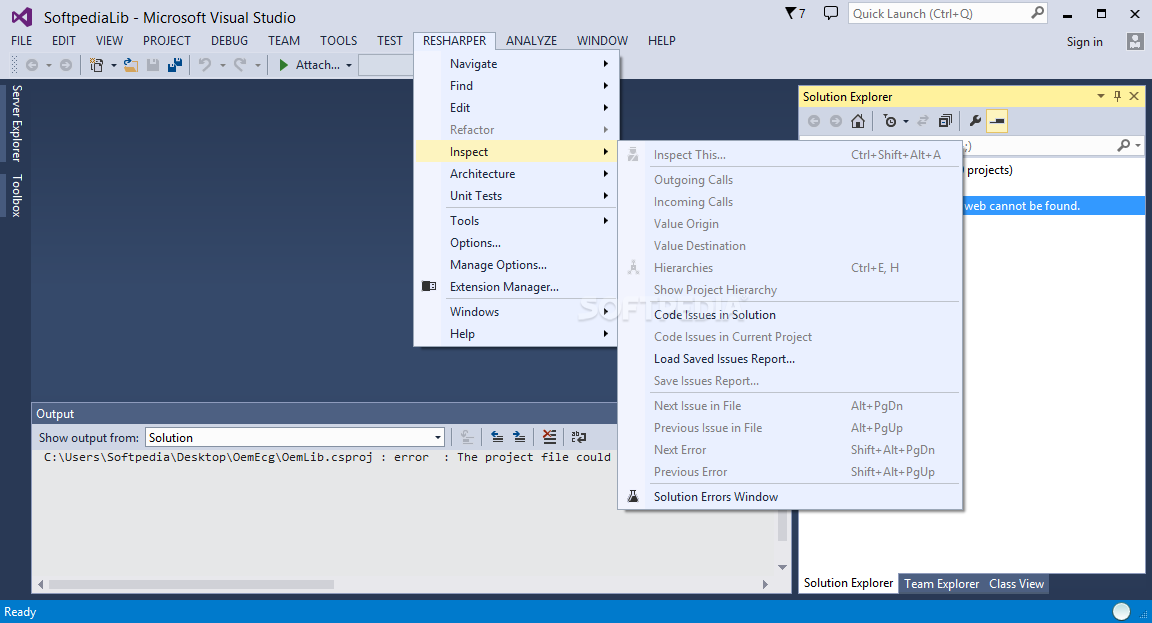1152x623 pixels.
Task: Open the ANALYZE menu
Action: click(x=531, y=41)
